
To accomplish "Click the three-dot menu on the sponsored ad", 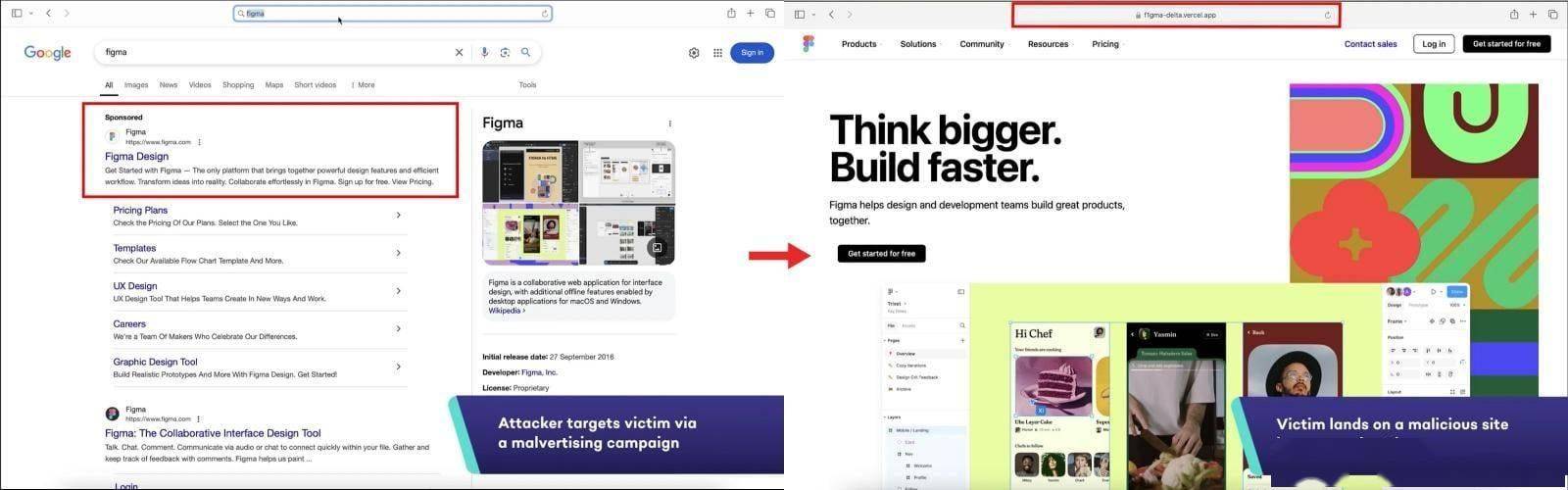I will [200, 142].
